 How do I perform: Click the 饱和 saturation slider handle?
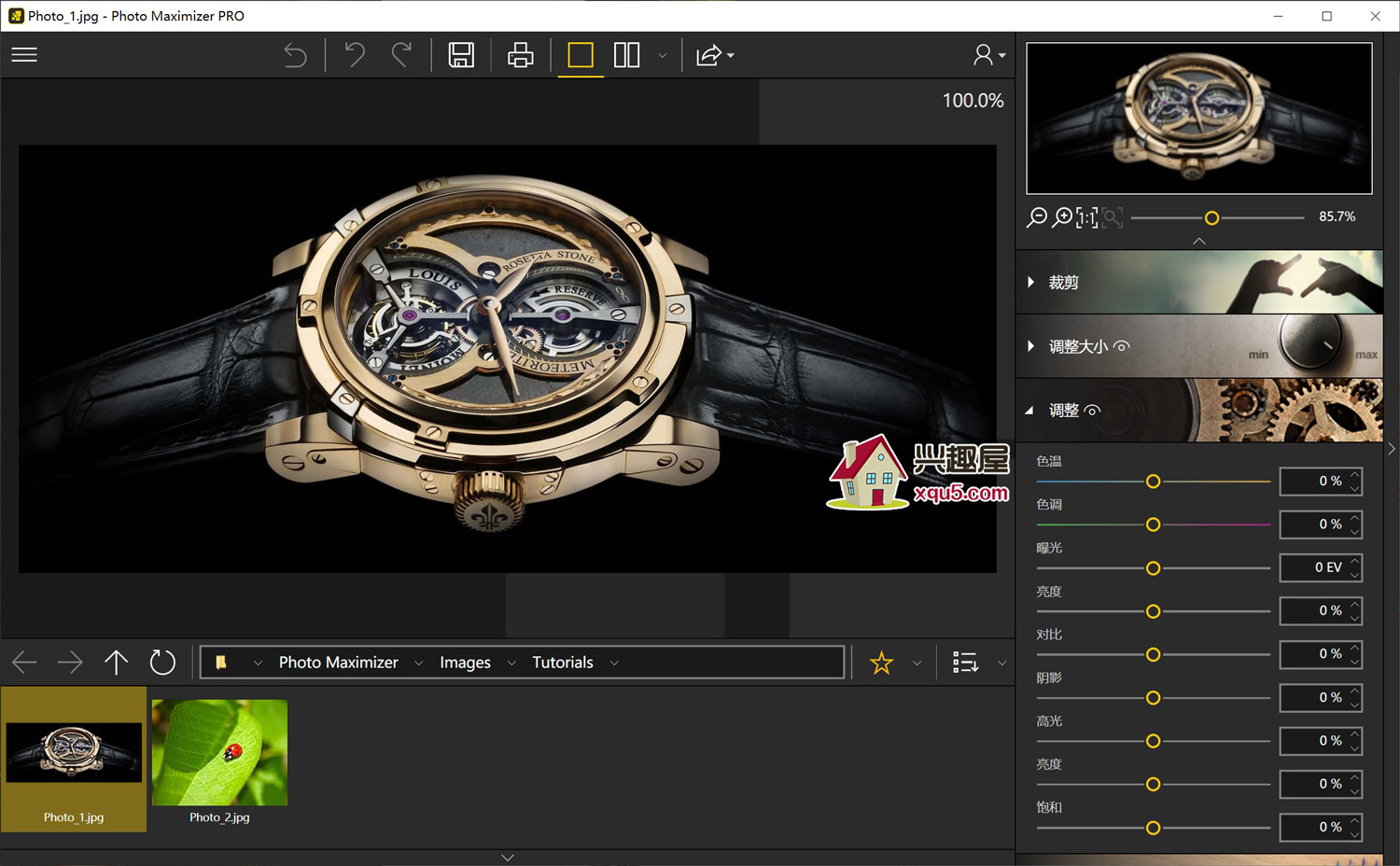click(x=1154, y=828)
